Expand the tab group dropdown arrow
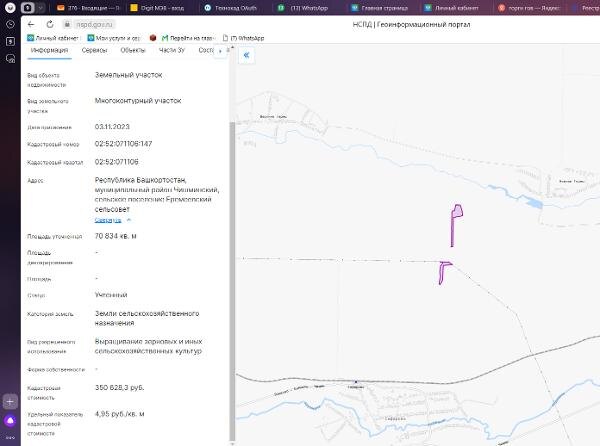Screen dimensions: 600x446 coord(40,8)
